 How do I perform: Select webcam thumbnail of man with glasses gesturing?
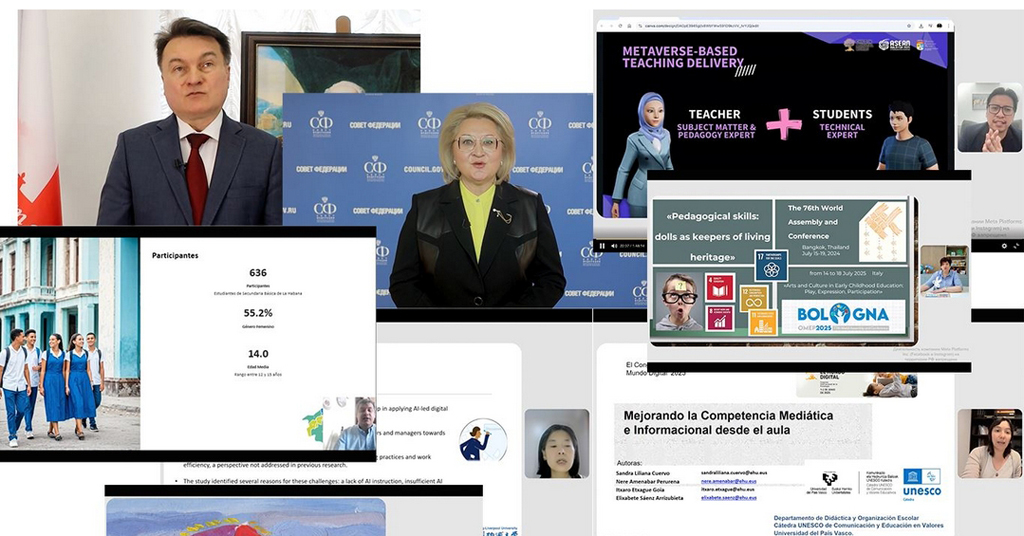(x=989, y=118)
